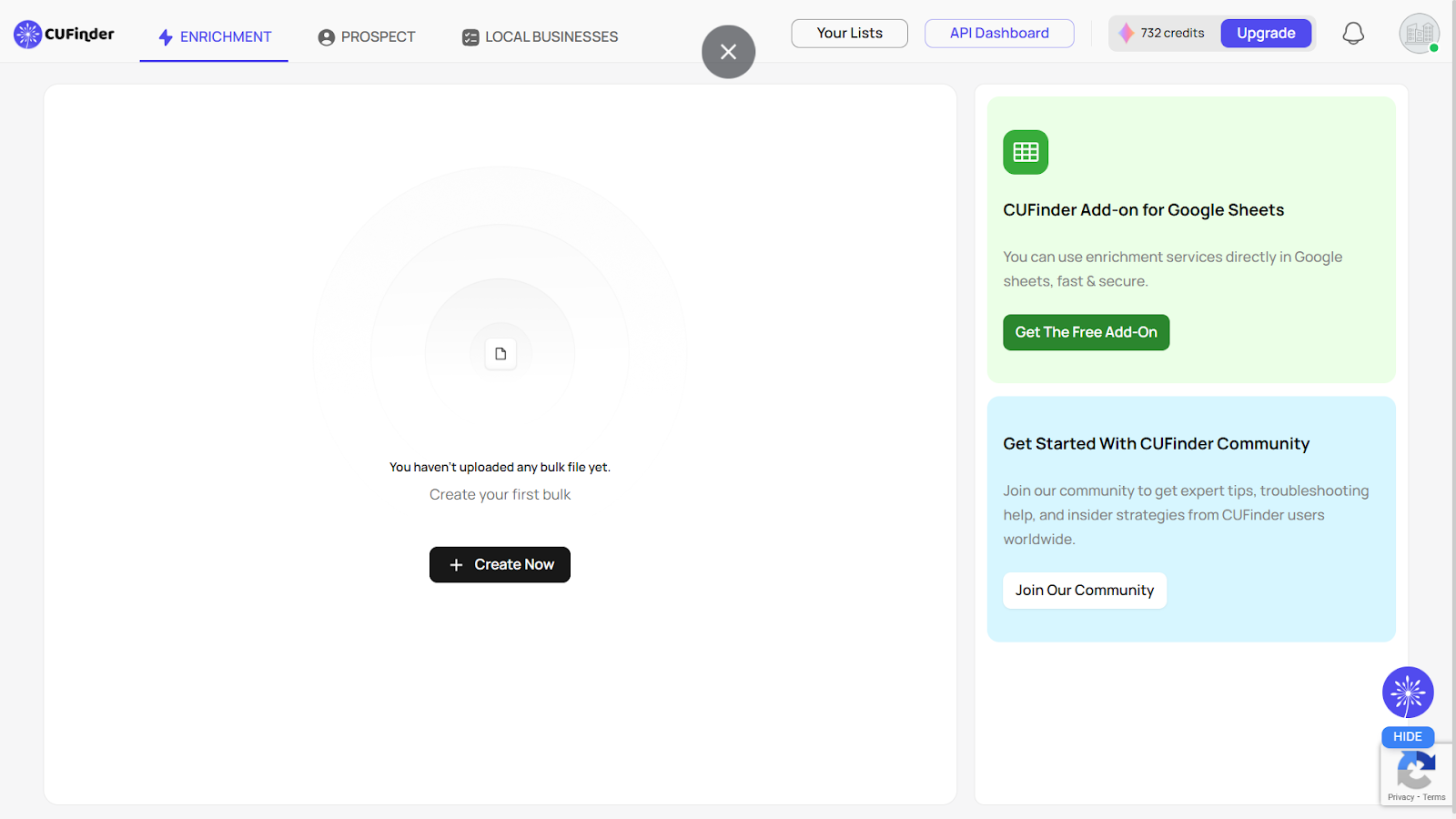Open the user profile avatar

pyautogui.click(x=1419, y=34)
